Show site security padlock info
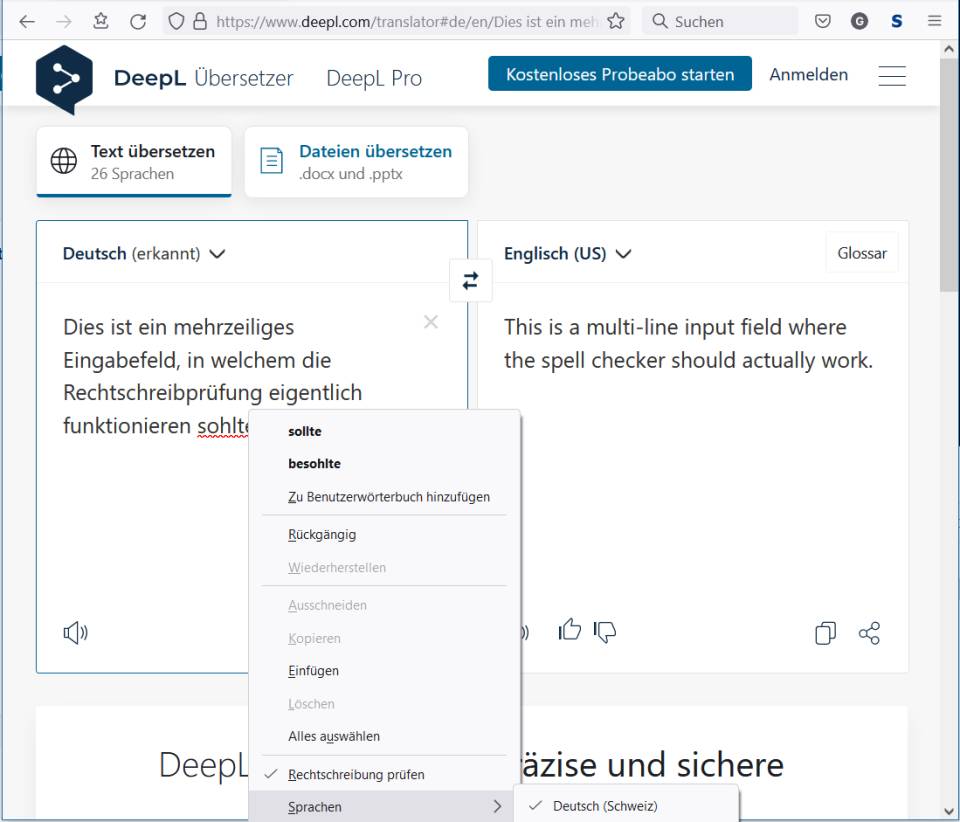 click(200, 22)
